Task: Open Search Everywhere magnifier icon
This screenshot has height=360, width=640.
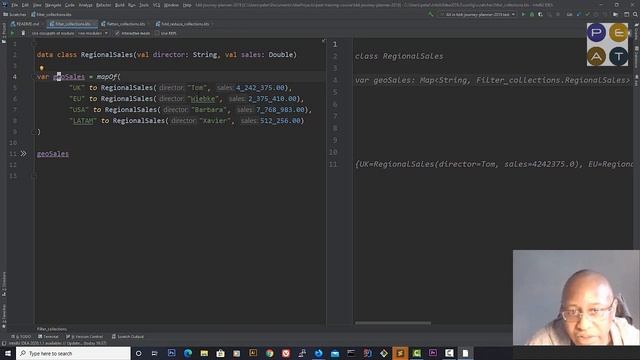Action: tap(635, 14)
